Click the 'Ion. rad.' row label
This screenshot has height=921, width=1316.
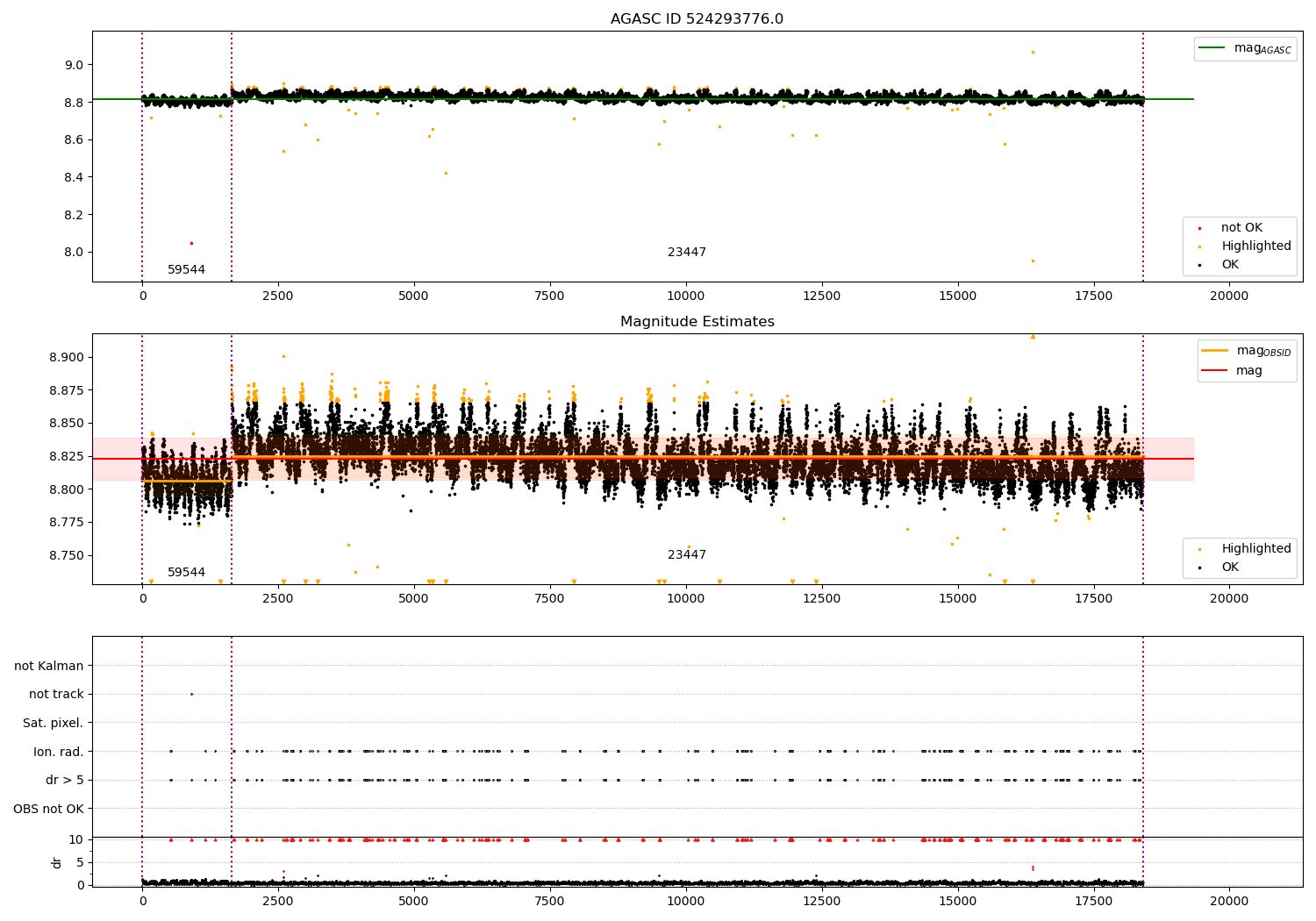tap(59, 753)
